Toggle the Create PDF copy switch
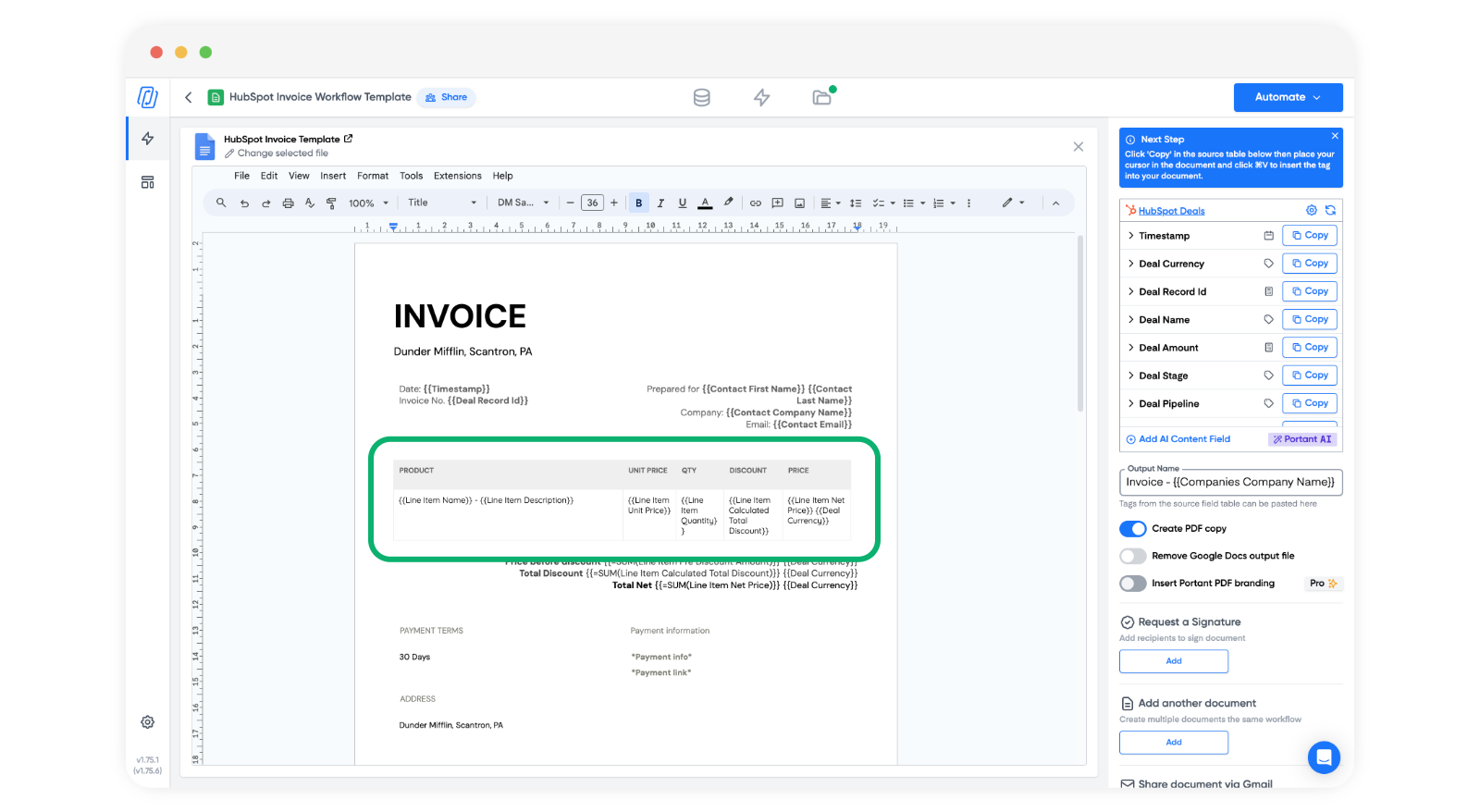1480x812 pixels. pos(1133,528)
